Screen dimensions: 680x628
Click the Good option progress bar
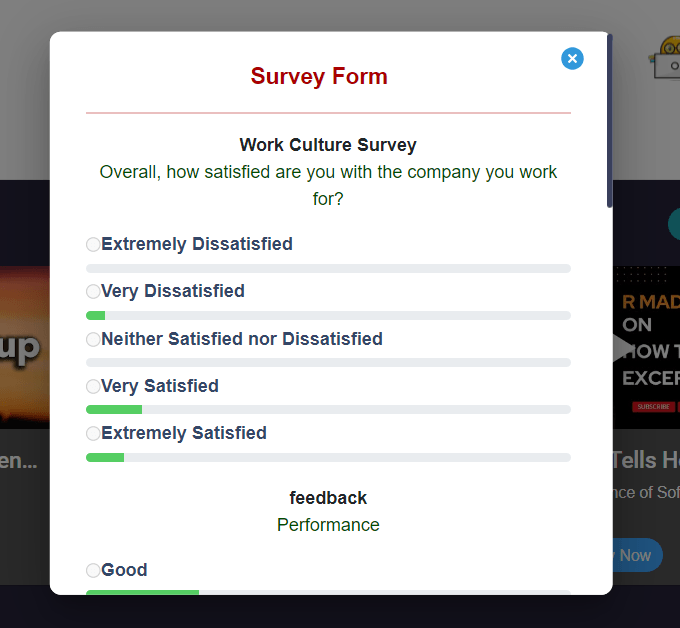[328, 592]
